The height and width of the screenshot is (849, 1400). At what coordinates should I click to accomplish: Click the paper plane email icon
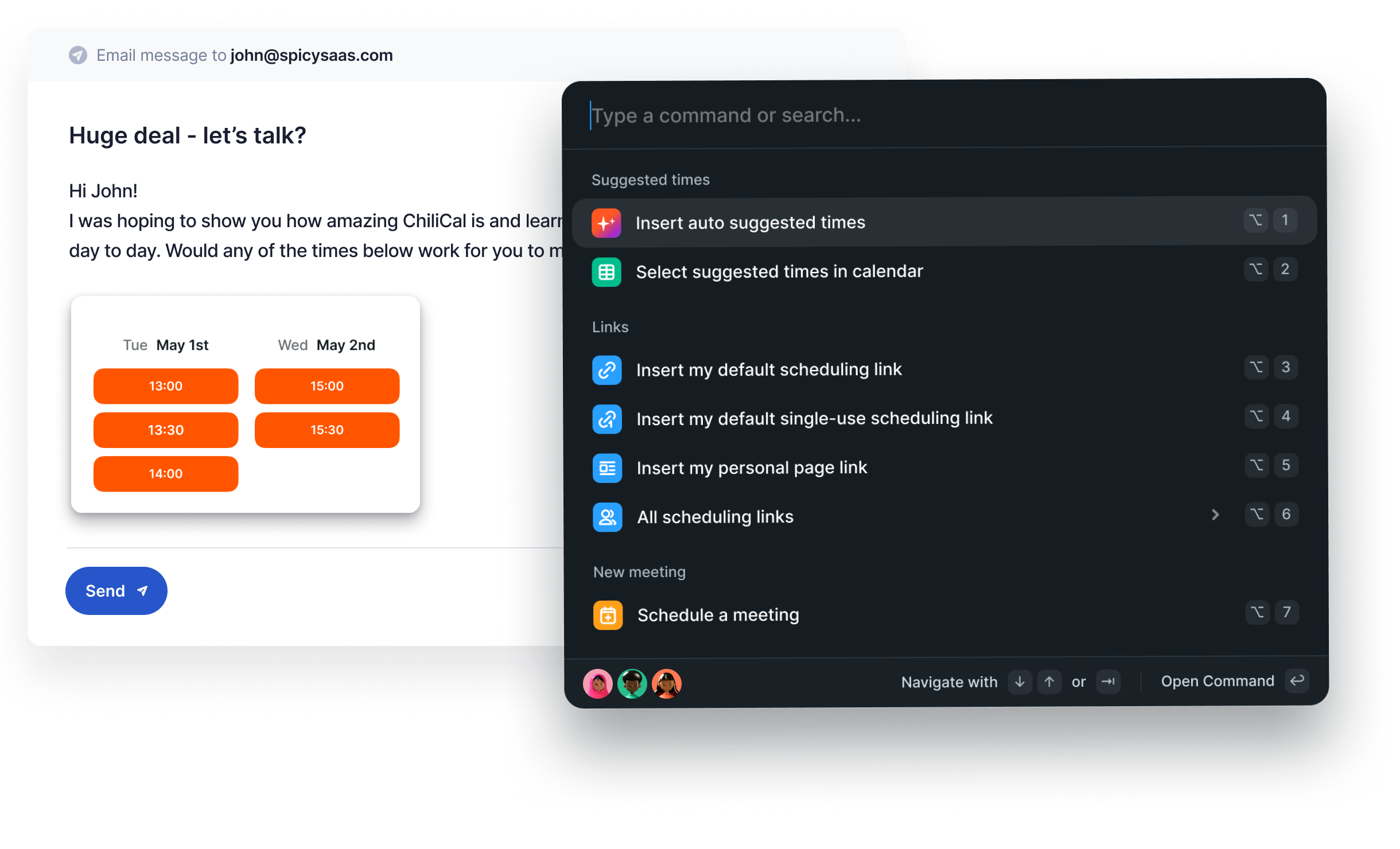pyautogui.click(x=78, y=55)
